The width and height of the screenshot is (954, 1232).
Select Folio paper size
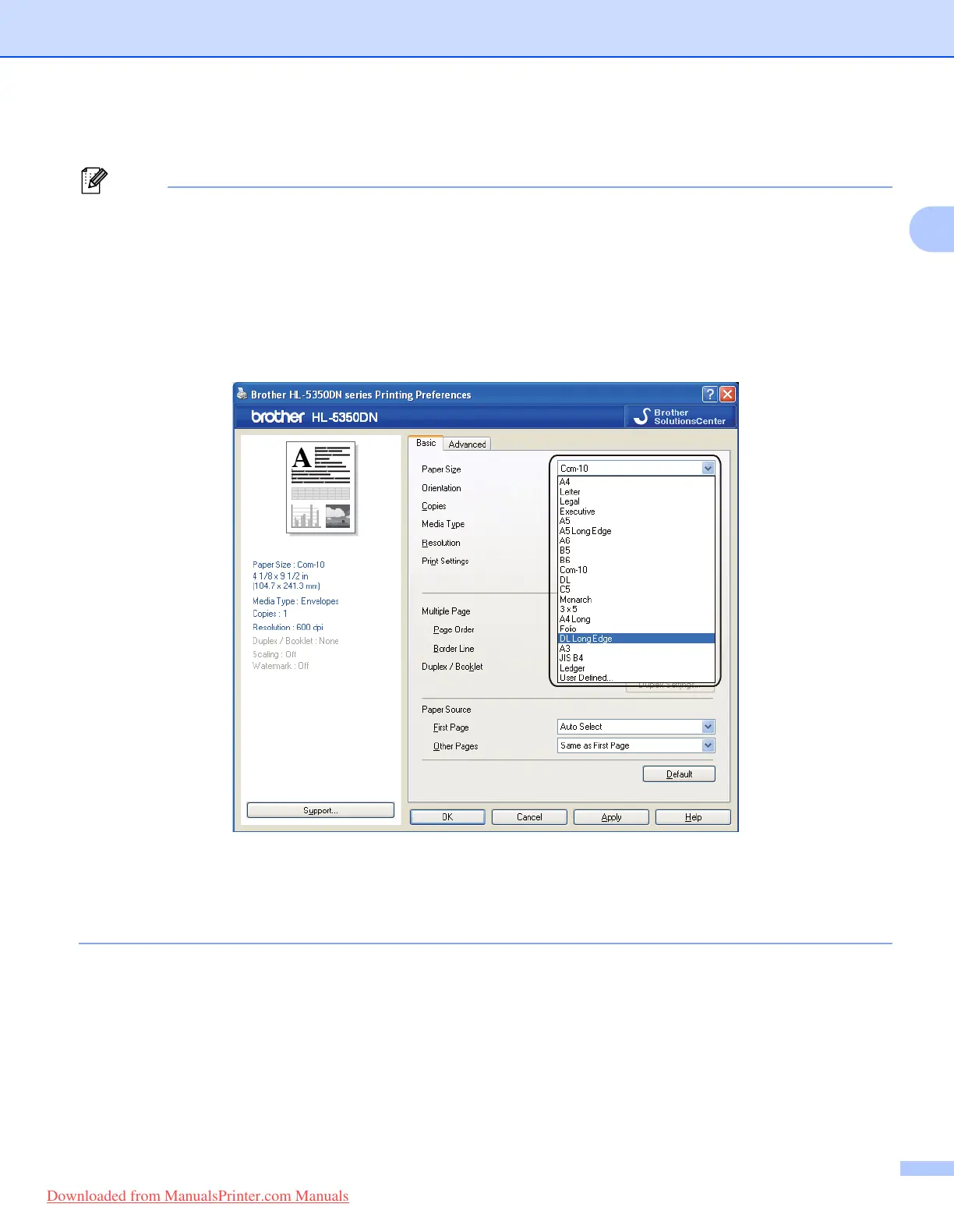tap(636, 628)
